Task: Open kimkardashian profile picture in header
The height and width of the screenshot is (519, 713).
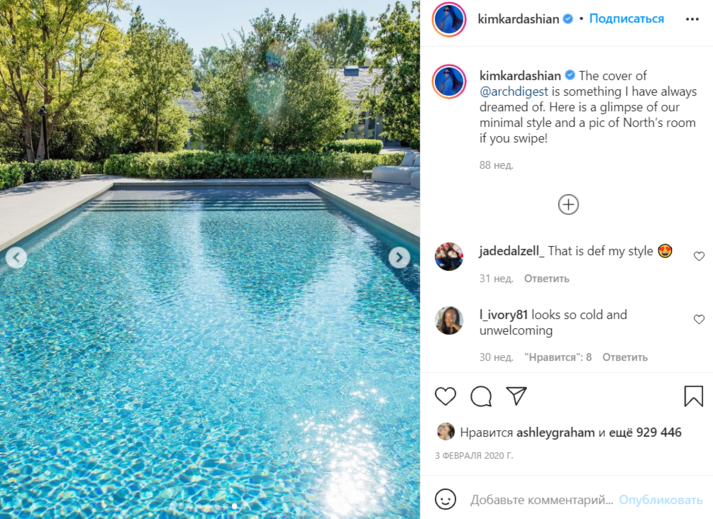Action: [x=449, y=19]
